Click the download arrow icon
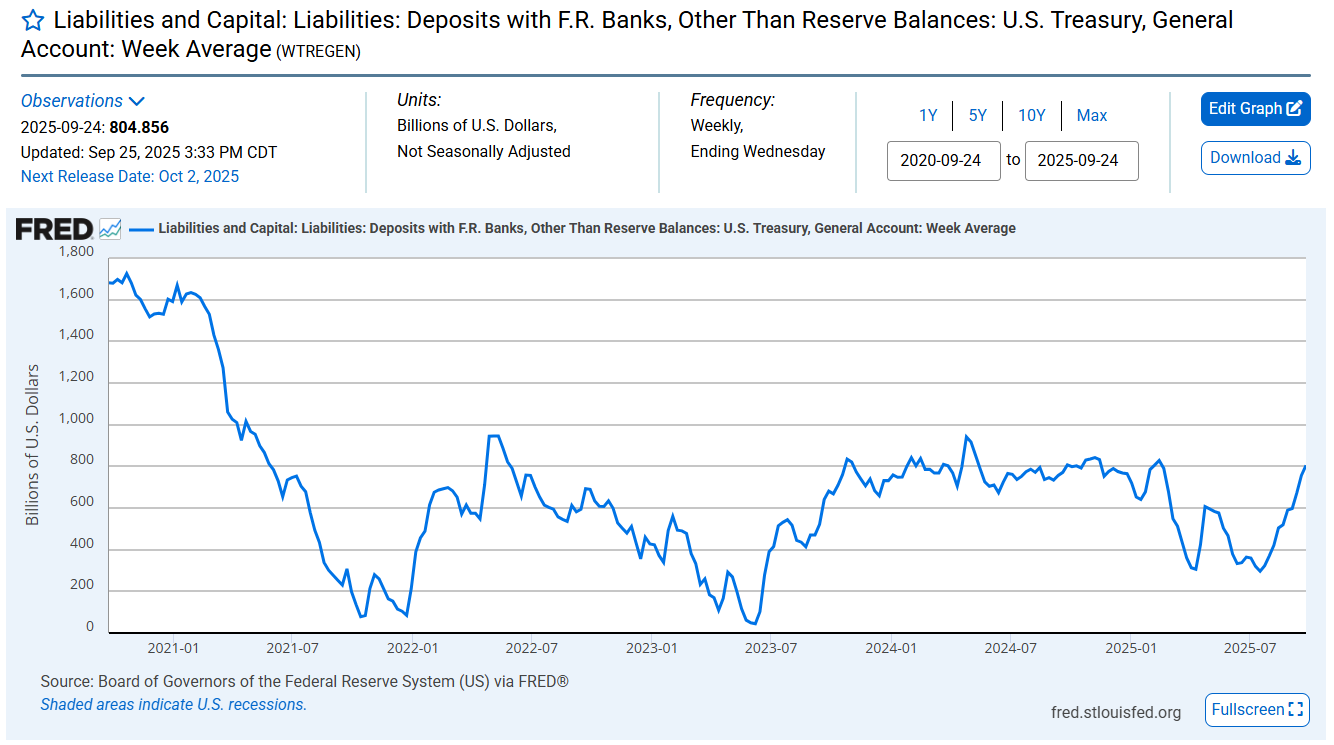Screen dimensions: 1334x745 coord(1293,158)
